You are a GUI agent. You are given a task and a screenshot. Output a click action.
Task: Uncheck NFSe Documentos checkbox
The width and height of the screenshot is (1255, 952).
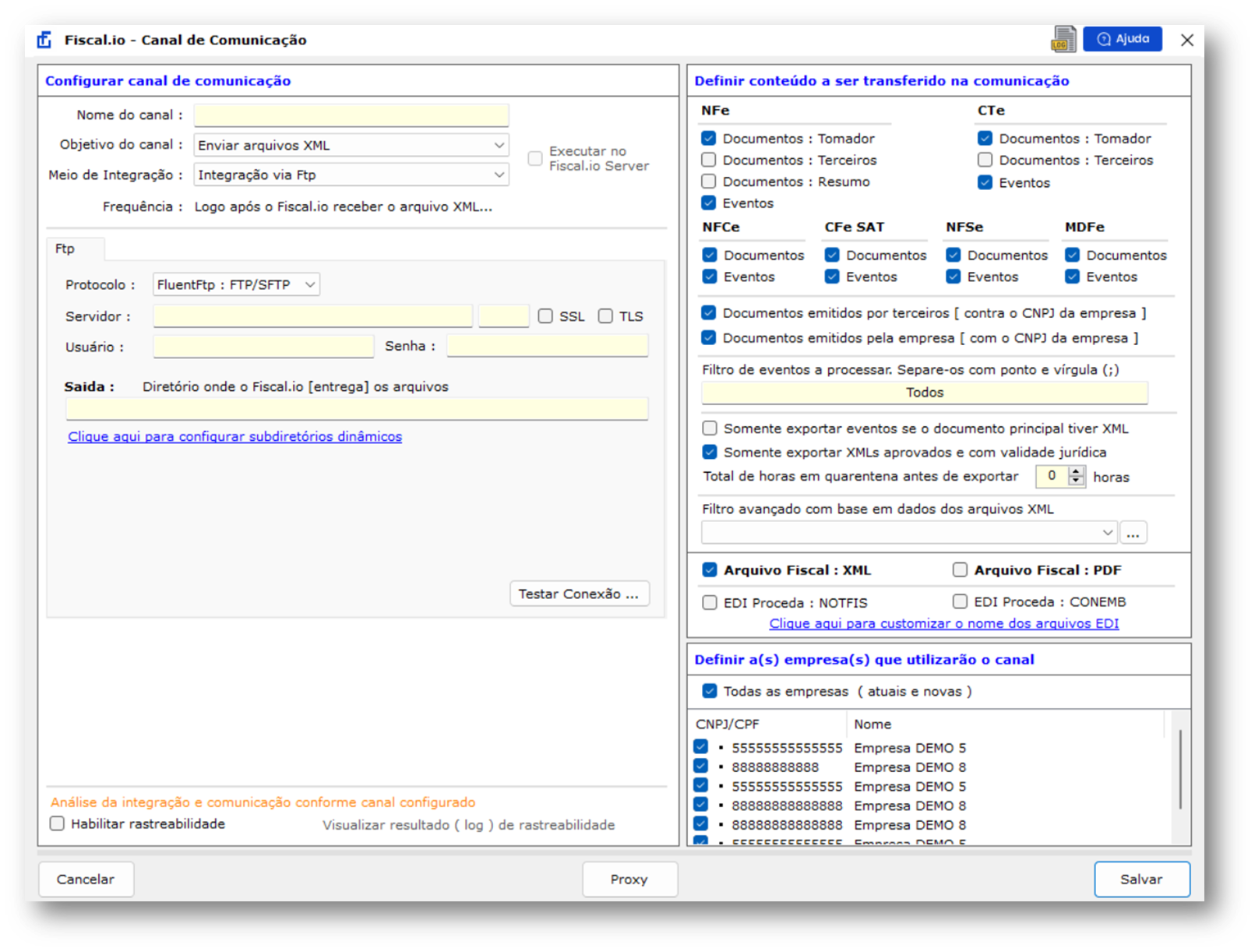[x=953, y=255]
